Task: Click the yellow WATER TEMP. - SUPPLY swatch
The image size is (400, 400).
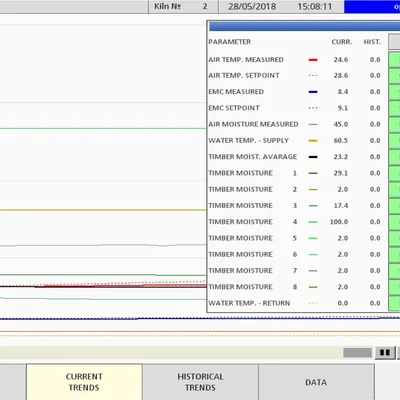Action: 313,141
